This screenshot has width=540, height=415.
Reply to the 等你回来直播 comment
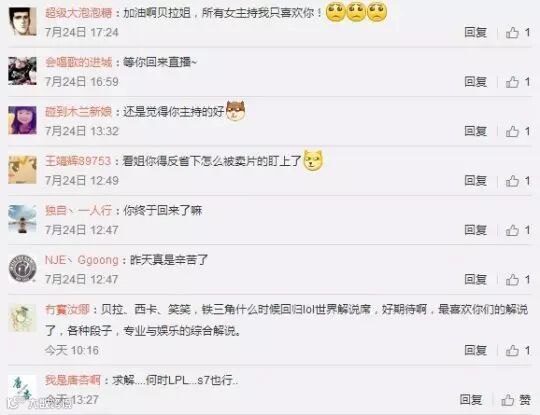tap(476, 82)
